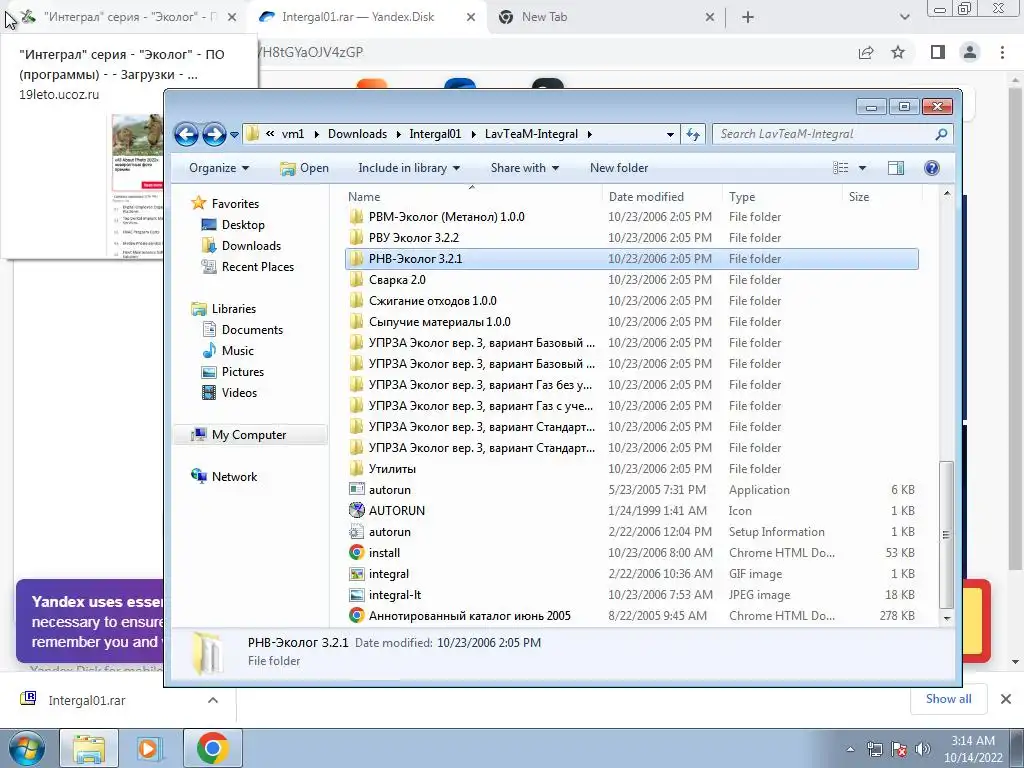Change view with the view icon button
The width and height of the screenshot is (1024, 768).
pos(840,168)
